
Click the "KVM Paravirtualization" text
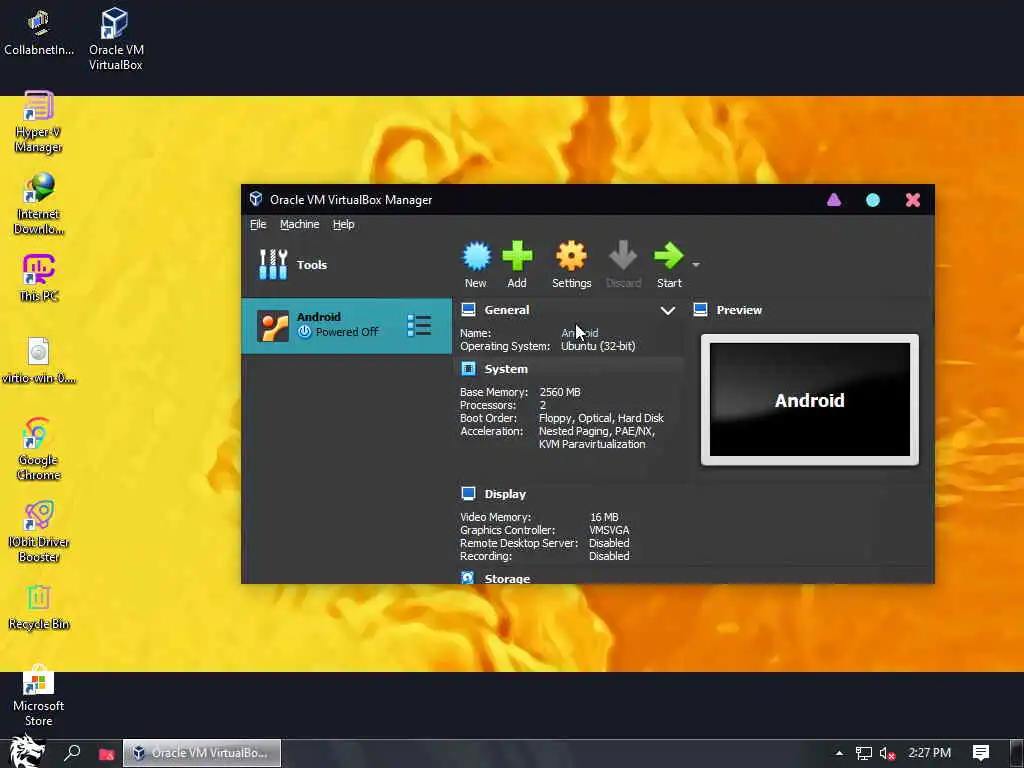(592, 444)
